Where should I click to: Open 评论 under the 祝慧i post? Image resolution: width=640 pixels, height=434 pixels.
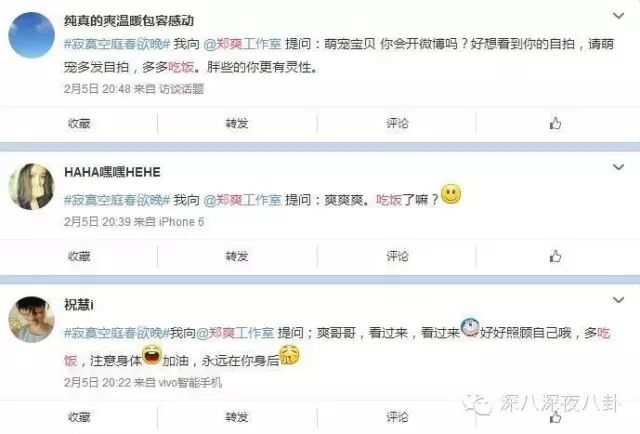397,417
